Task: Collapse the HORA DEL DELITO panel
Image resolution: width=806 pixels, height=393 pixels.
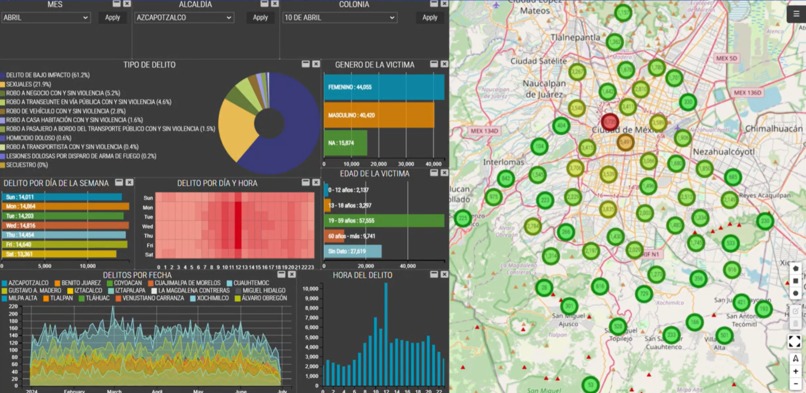Action: [x=434, y=275]
